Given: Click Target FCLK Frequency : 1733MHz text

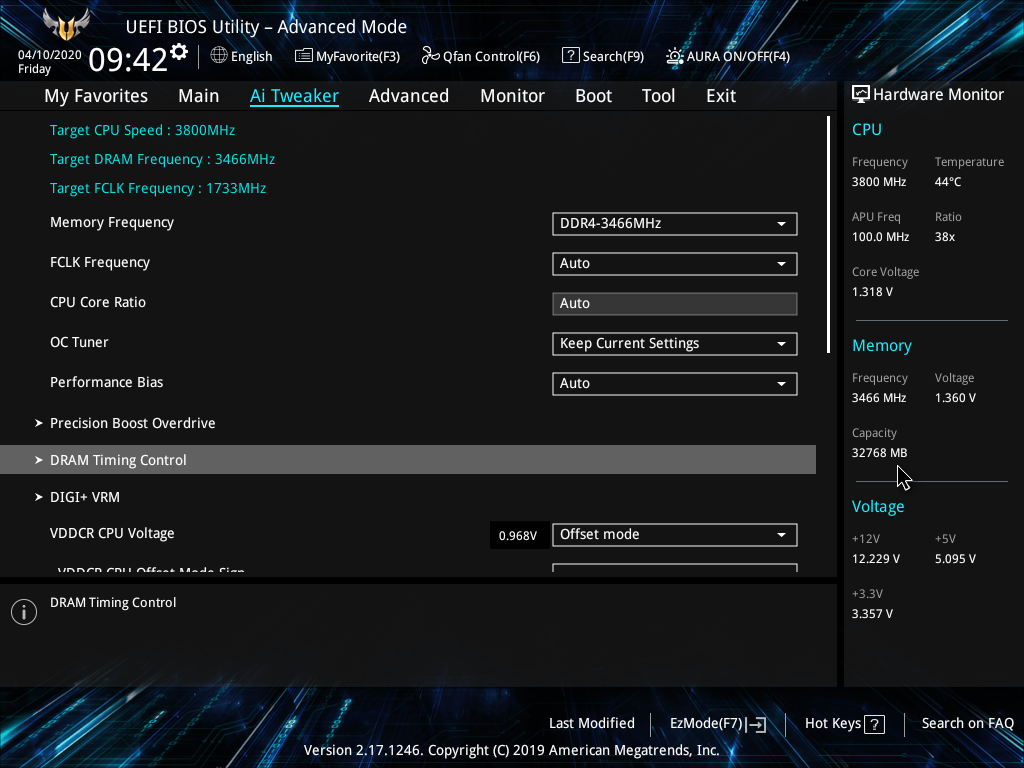Looking at the screenshot, I should pos(157,188).
